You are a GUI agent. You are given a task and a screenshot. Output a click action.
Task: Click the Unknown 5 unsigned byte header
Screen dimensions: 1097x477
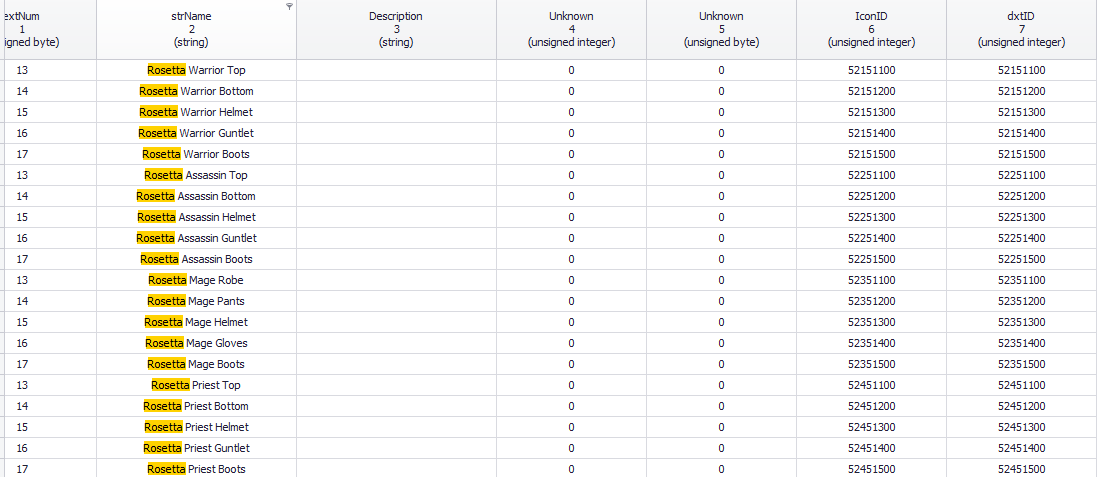click(x=721, y=29)
